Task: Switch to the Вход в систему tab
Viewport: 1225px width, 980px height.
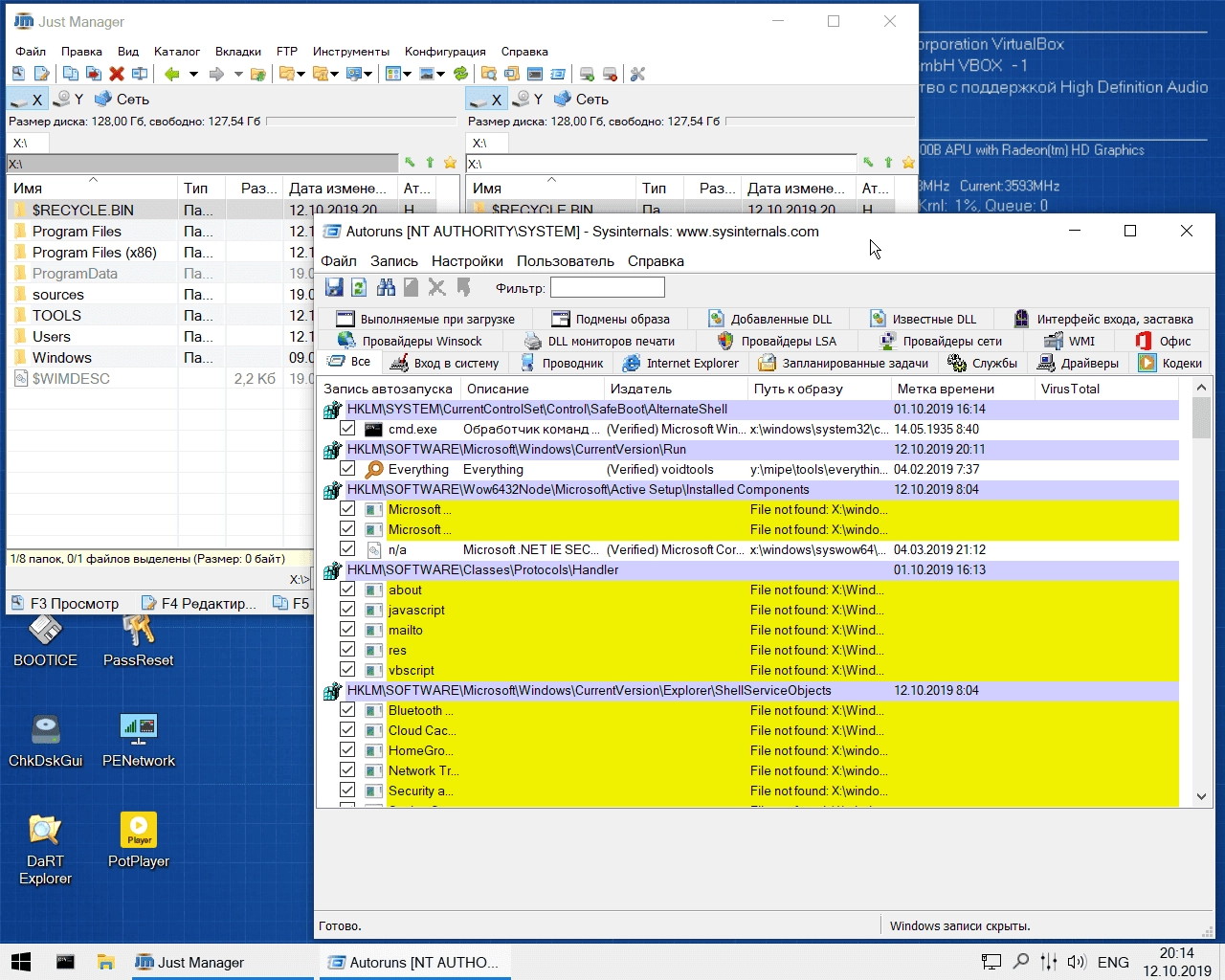Action: 445,363
